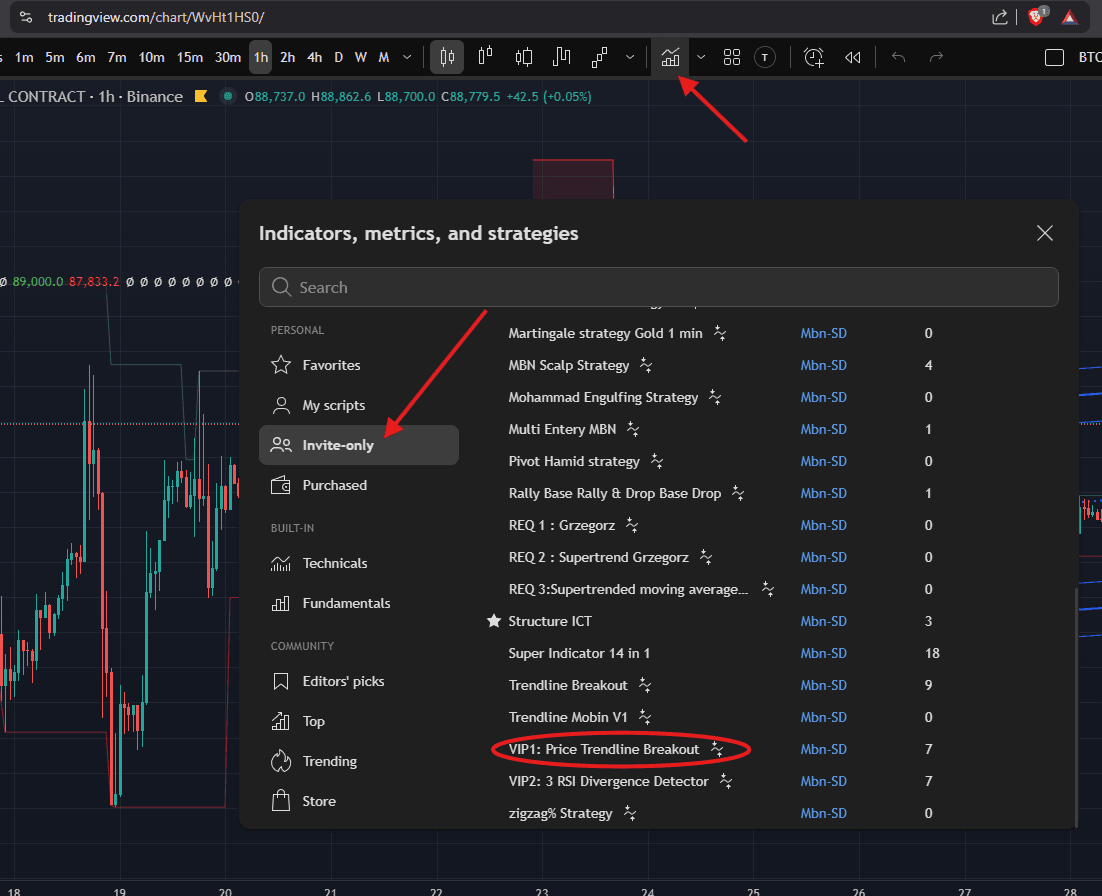Open Mbn-SD author link for Mohammad Engulfing Strategy
This screenshot has width=1102, height=896.
pos(823,397)
